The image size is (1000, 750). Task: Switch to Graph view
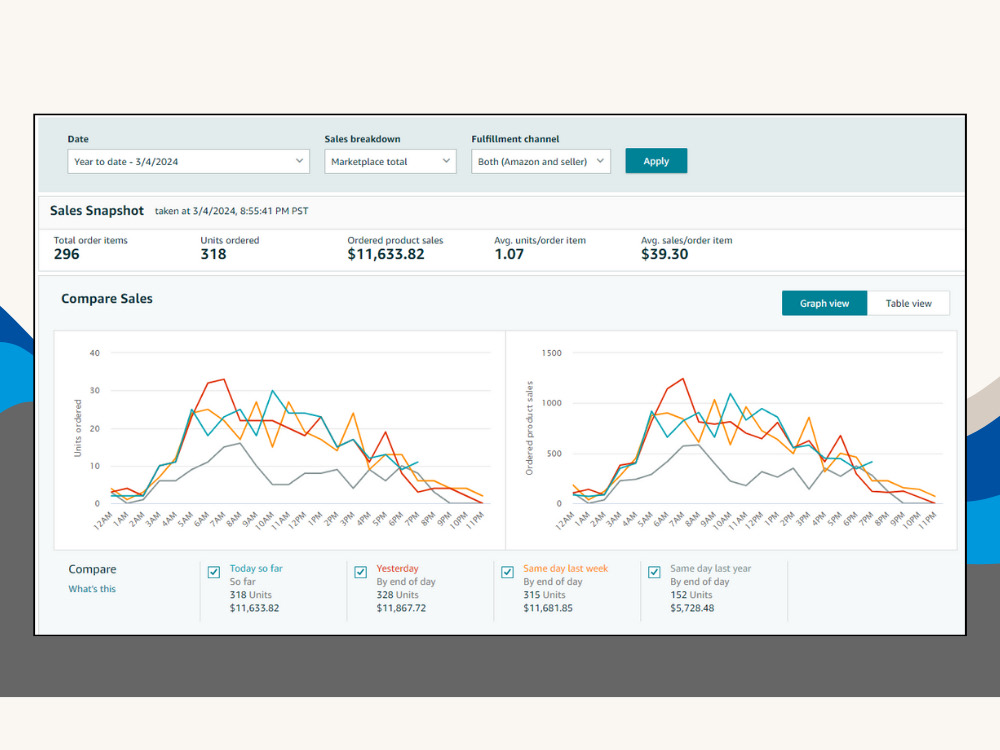pos(824,303)
